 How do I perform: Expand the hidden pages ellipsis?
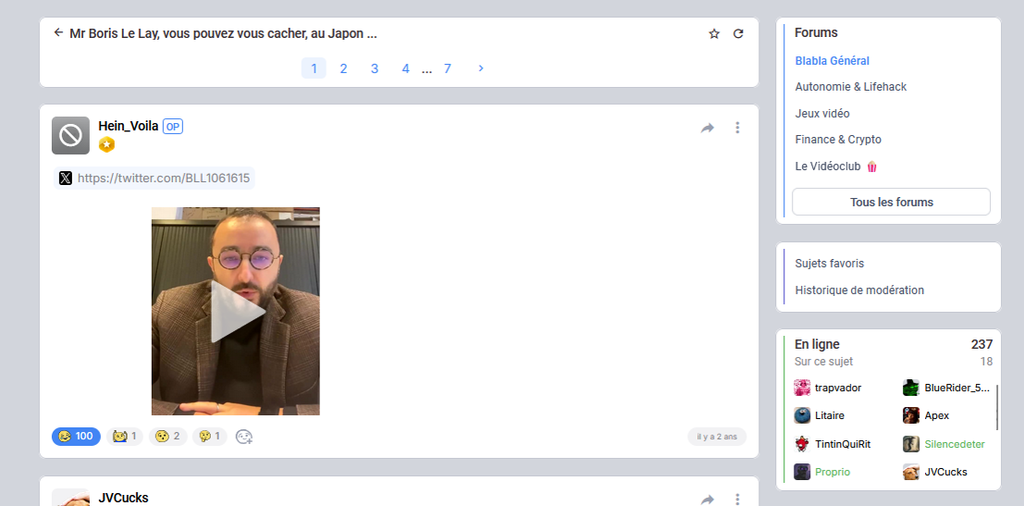click(427, 69)
